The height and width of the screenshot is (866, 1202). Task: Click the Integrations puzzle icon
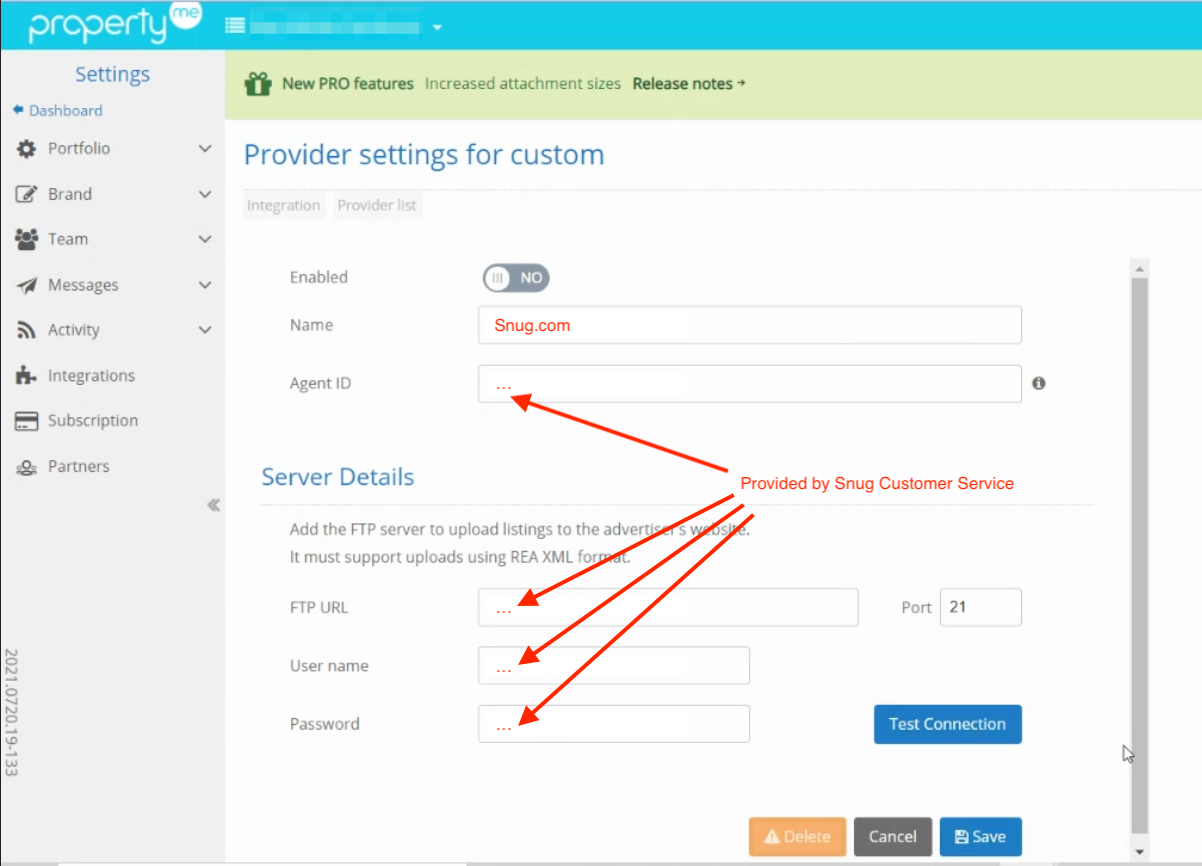point(26,376)
